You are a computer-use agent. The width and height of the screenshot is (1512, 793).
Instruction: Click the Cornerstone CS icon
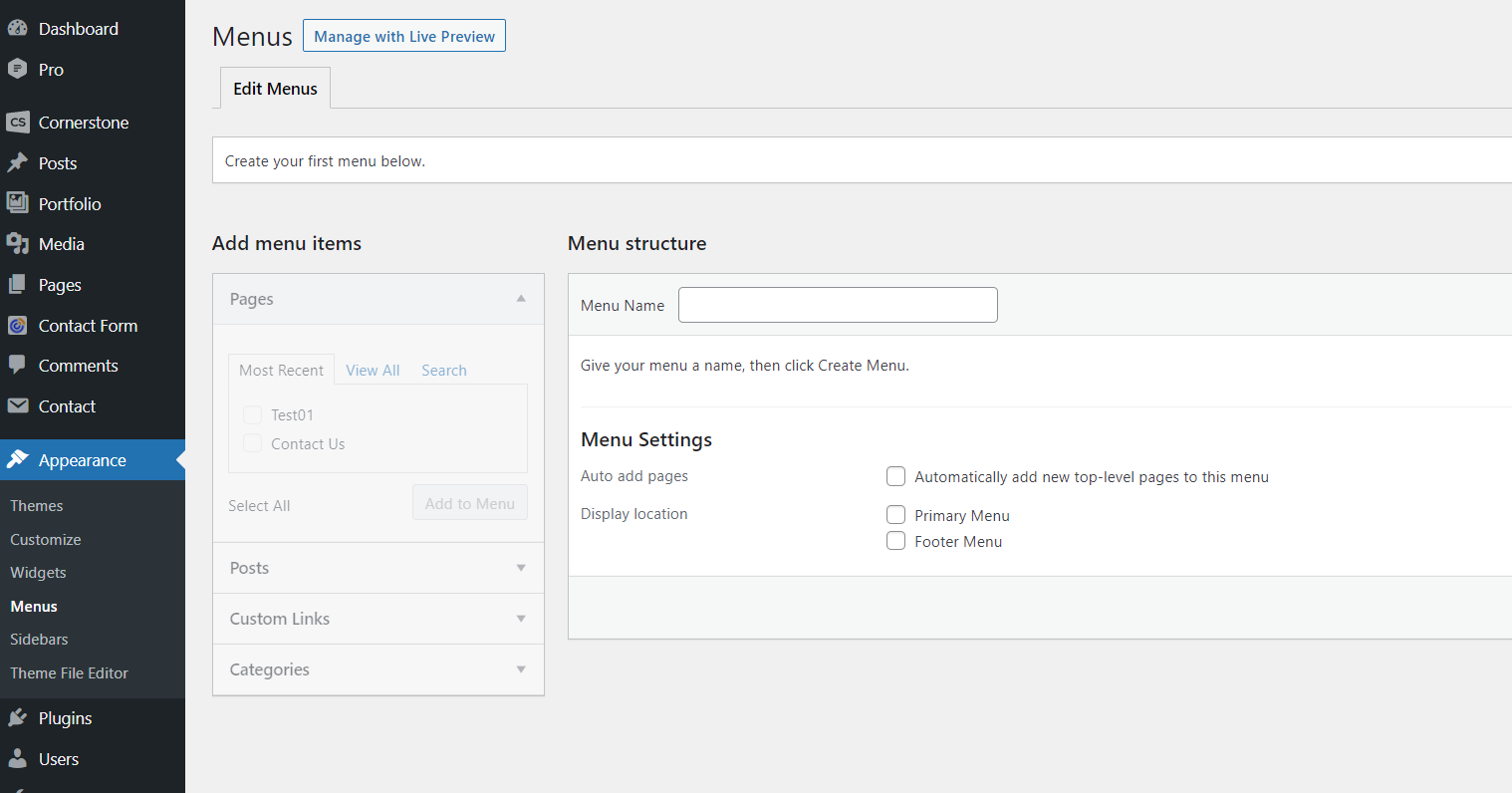(x=18, y=123)
